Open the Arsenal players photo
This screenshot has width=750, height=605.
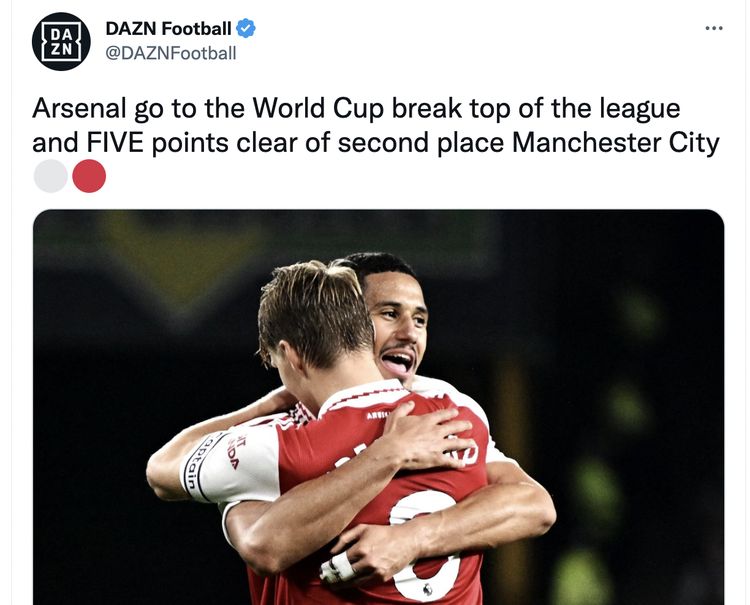point(378,420)
